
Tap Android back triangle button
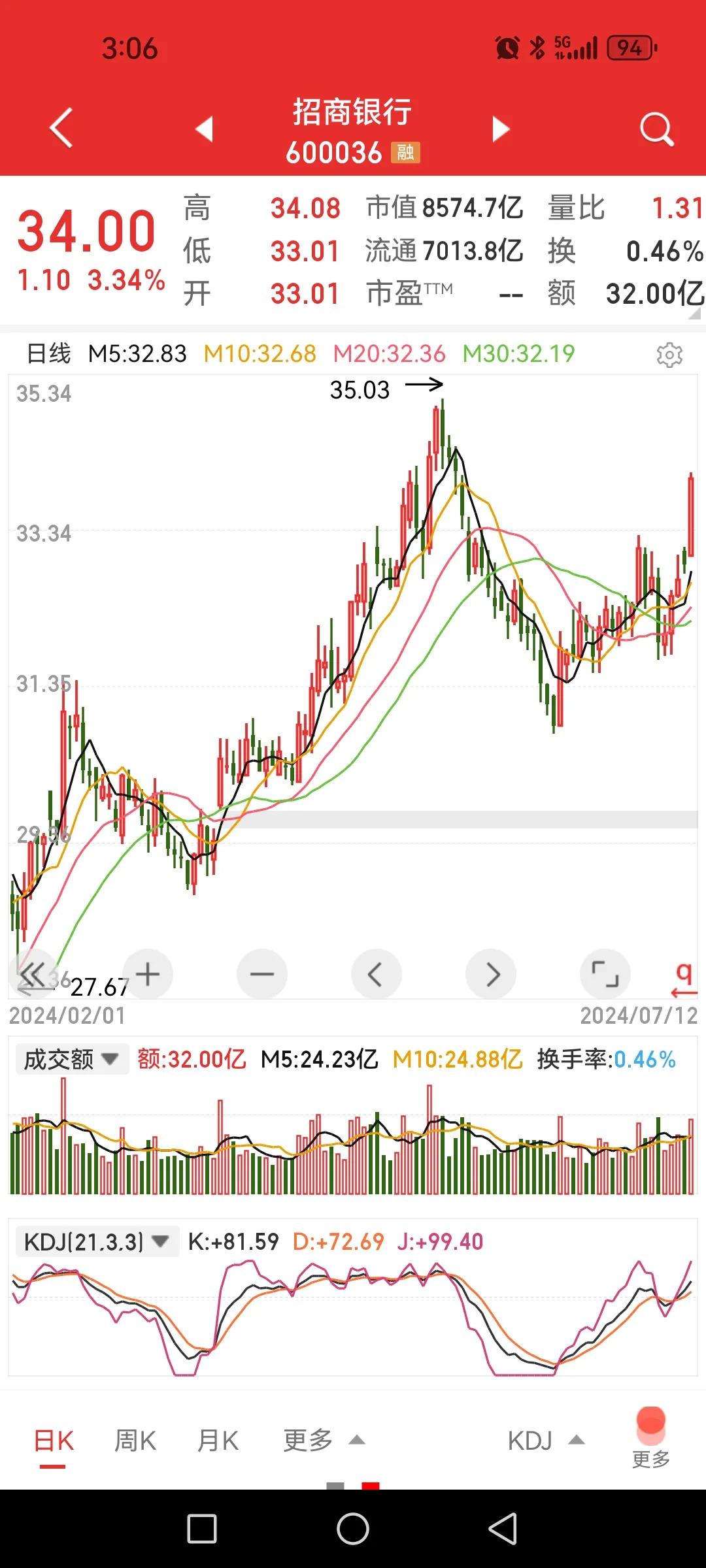[x=503, y=1529]
